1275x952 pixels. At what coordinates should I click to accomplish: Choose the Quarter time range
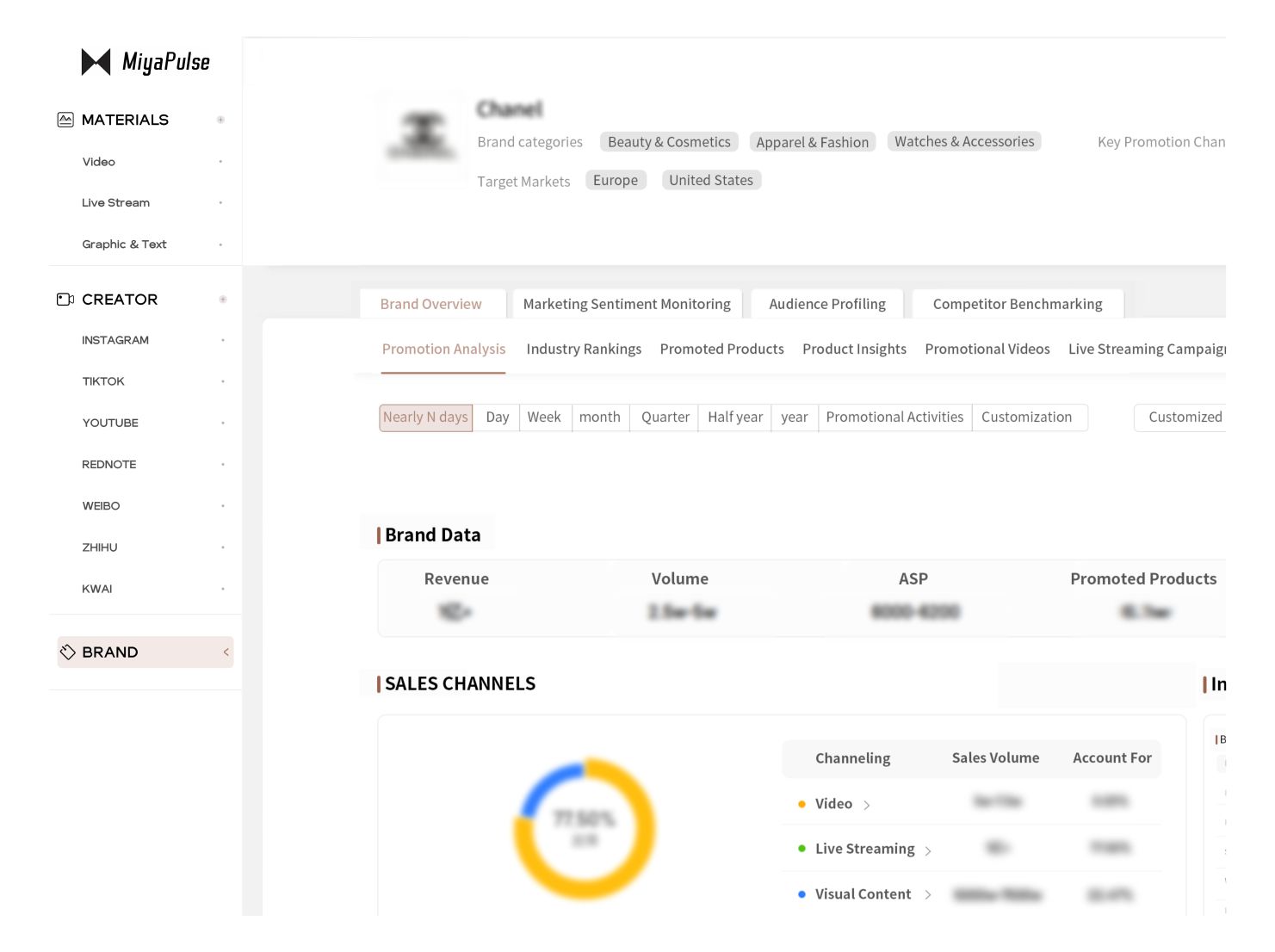click(x=665, y=417)
